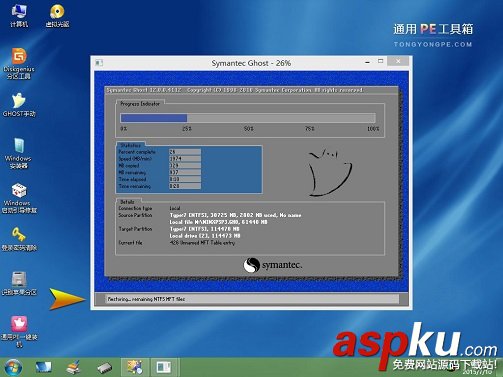503x377 pixels.
Task: Click the monitor icon on the taskbar
Action: point(43,367)
